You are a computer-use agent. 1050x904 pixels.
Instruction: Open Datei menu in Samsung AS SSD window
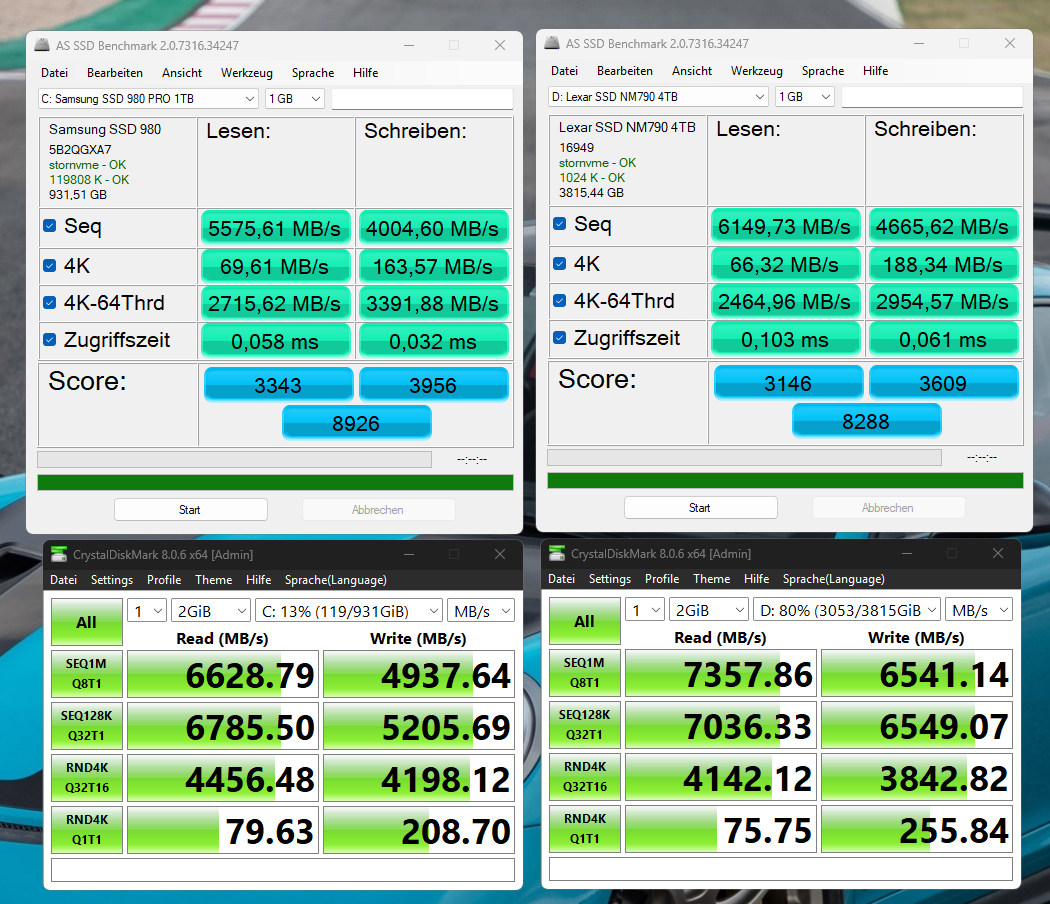(x=54, y=72)
